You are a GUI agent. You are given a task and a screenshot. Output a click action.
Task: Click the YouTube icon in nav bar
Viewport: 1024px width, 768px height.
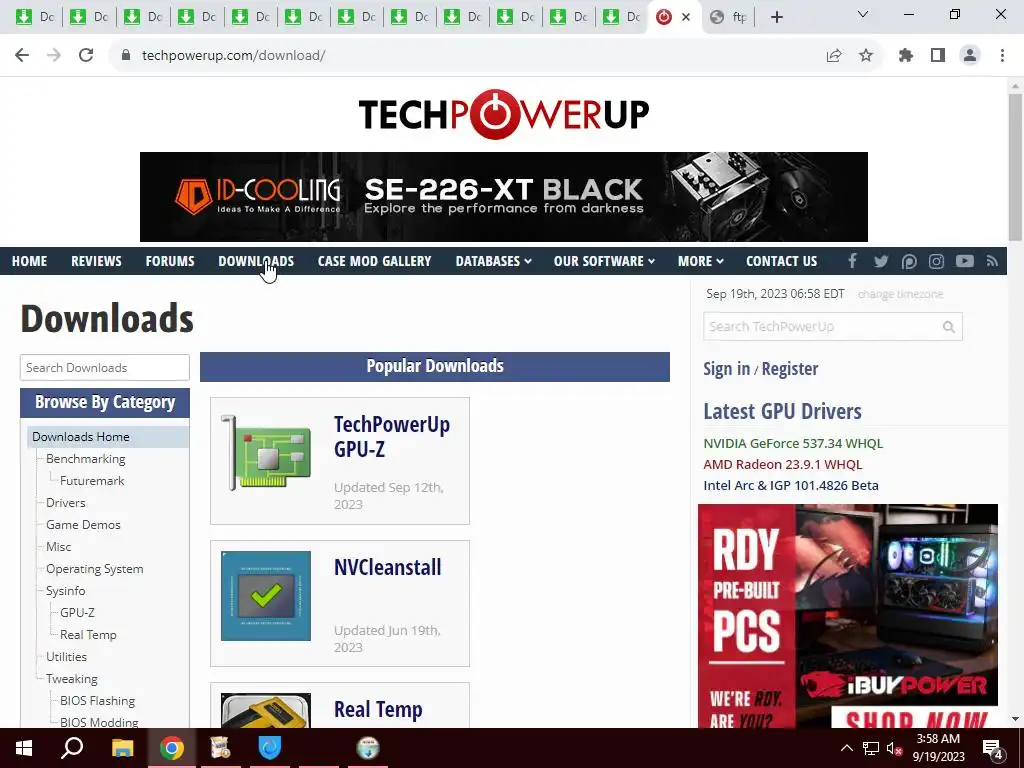point(965,261)
